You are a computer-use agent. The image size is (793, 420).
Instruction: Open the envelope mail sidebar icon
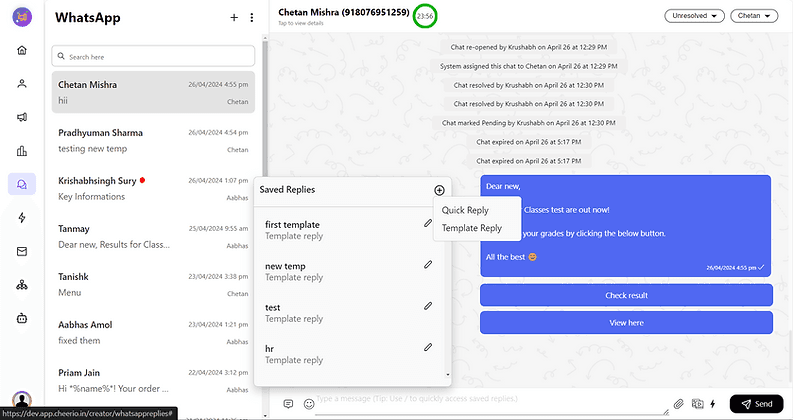(22, 251)
